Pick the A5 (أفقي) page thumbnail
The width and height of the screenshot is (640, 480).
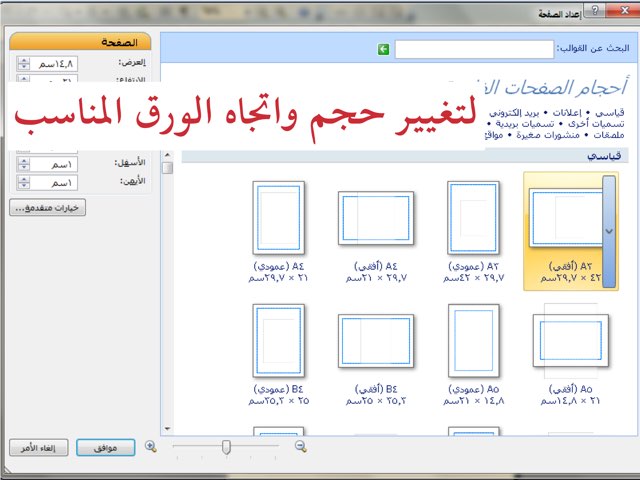pos(571,340)
